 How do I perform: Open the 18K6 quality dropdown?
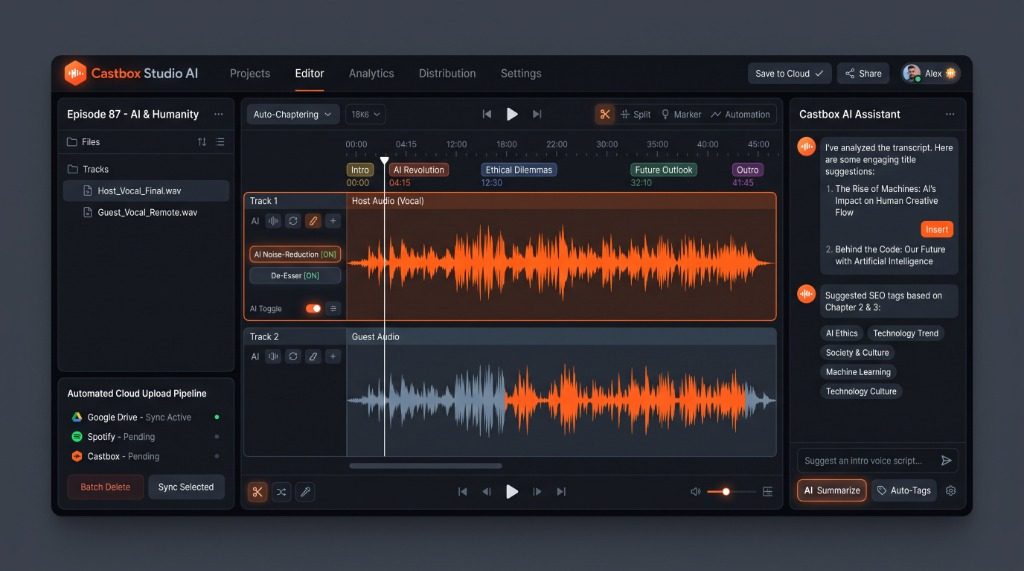(364, 114)
